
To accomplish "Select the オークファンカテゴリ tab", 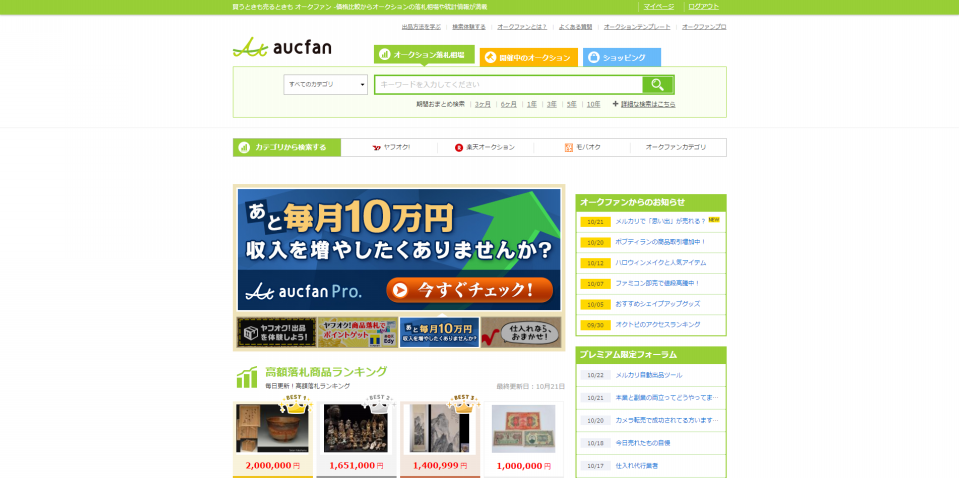I will (x=676, y=147).
